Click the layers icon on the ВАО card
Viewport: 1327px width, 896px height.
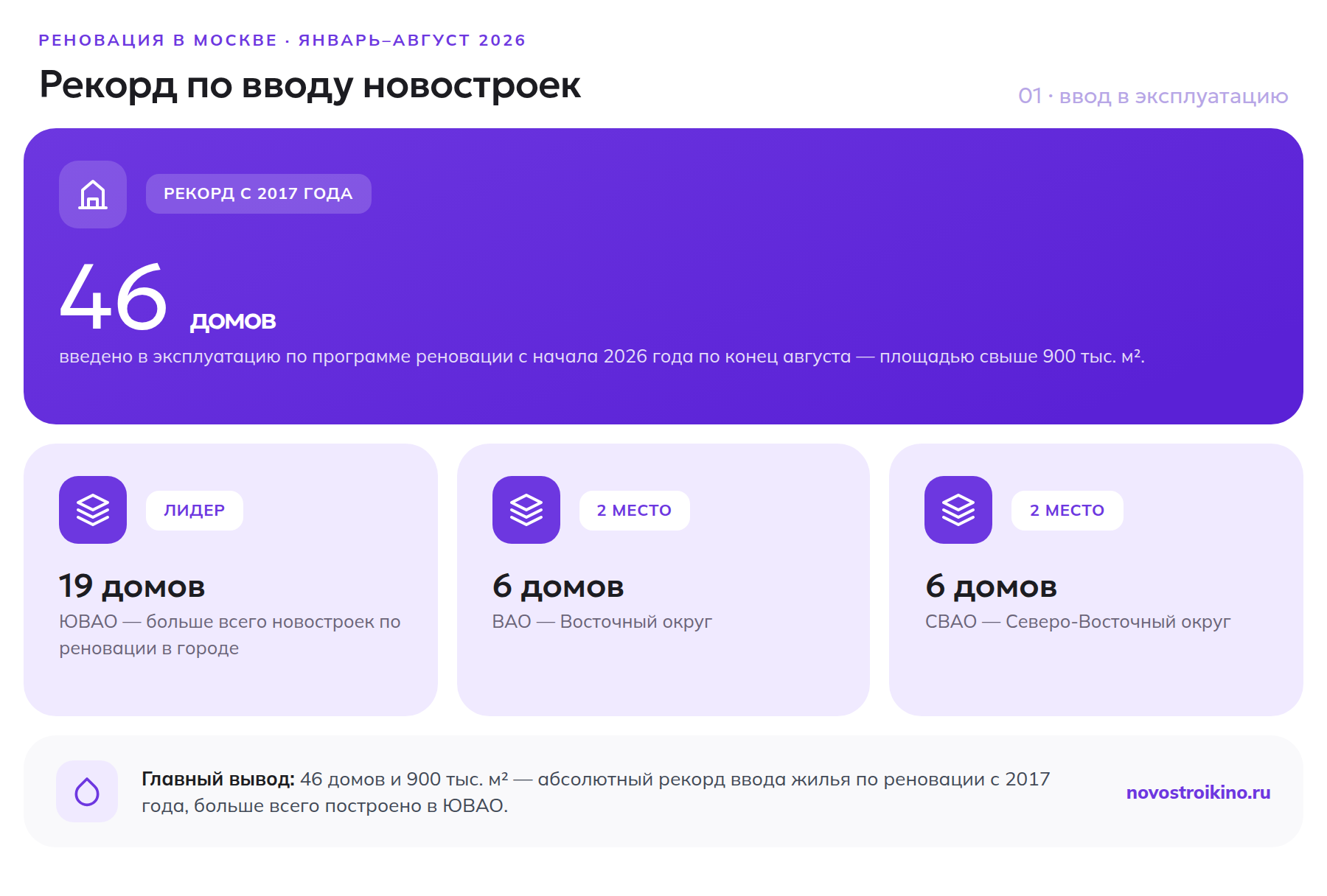click(x=526, y=510)
